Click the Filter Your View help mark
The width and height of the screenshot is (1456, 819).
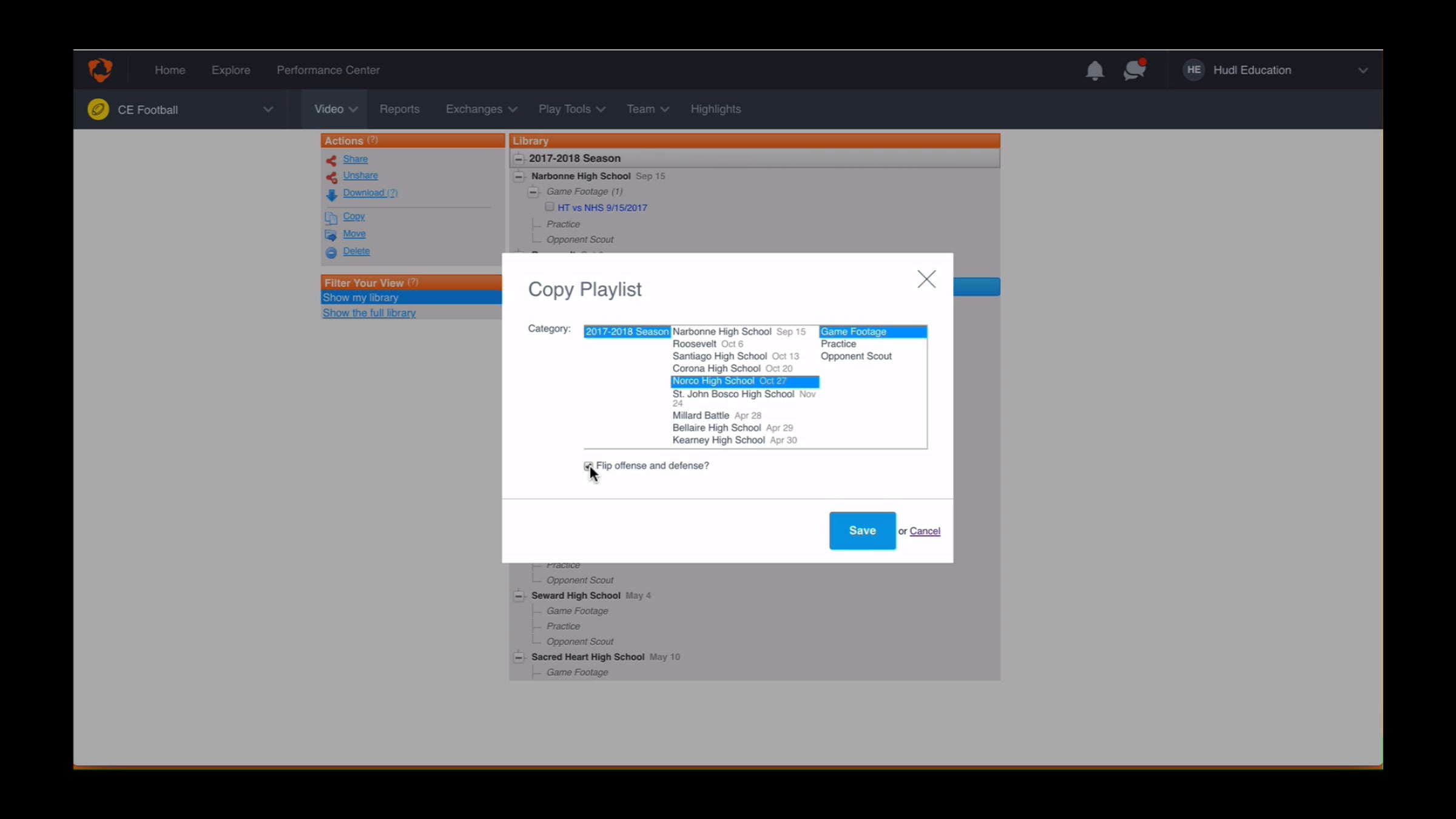tap(413, 282)
